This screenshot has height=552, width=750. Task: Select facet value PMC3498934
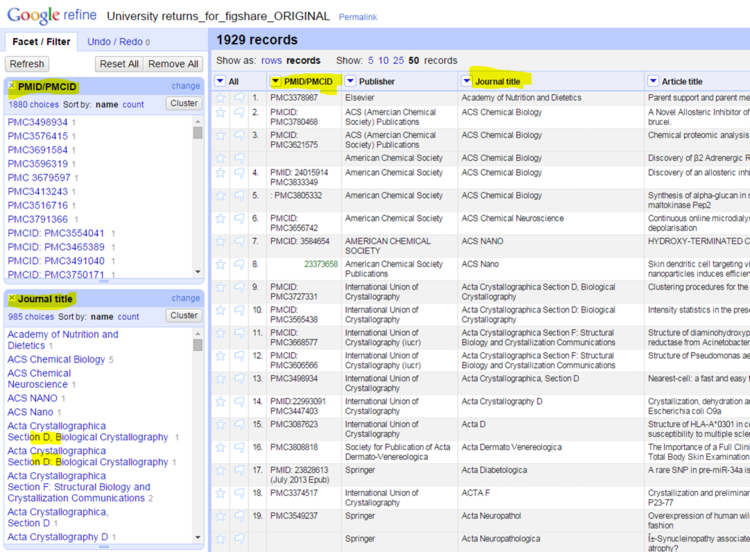pyautogui.click(x=38, y=122)
